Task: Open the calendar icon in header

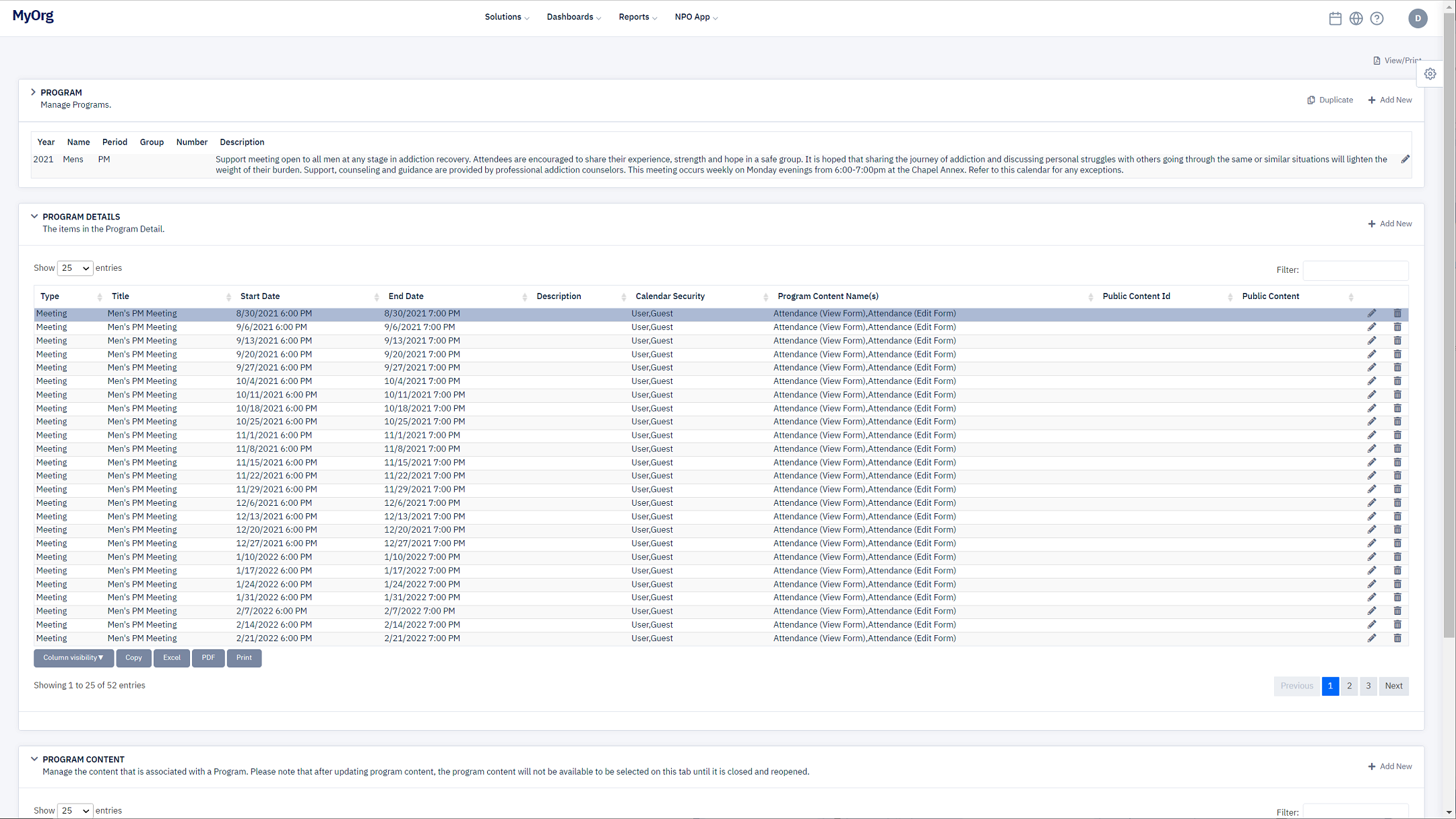Action: [x=1335, y=18]
